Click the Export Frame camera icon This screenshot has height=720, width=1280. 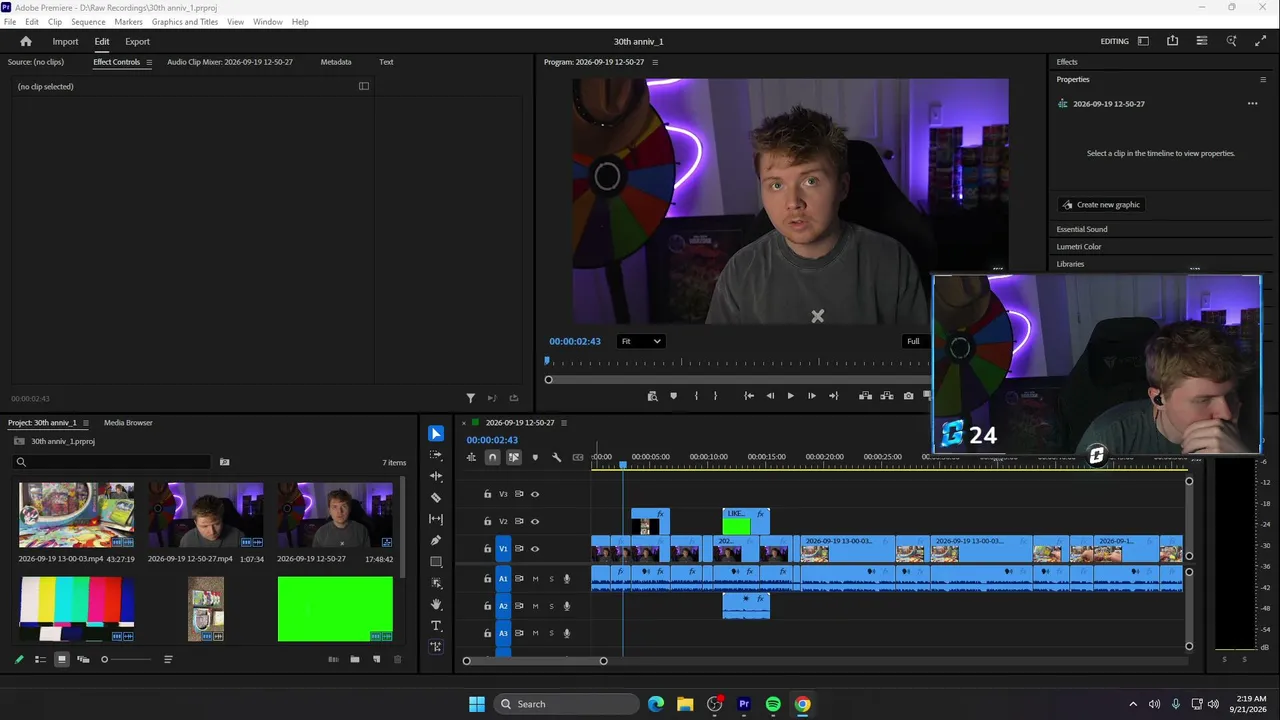[x=908, y=396]
